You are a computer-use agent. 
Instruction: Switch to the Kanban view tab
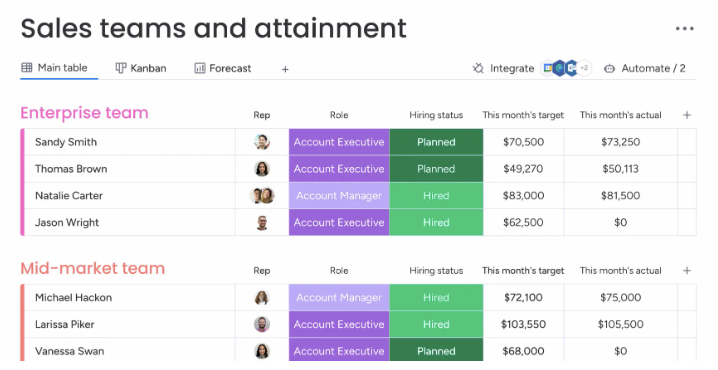(141, 68)
